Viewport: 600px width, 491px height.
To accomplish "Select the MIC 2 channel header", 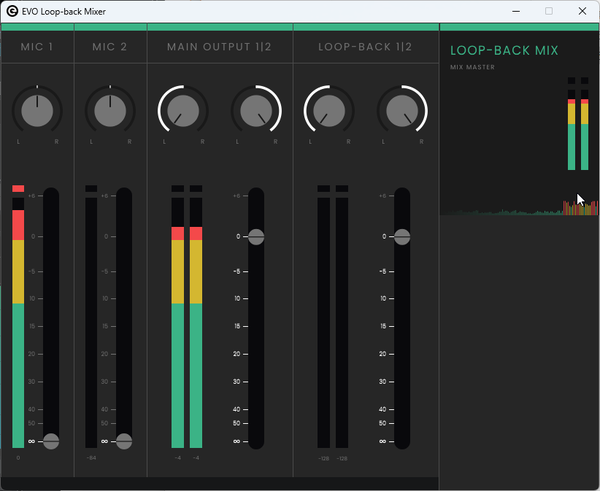I will coord(110,47).
